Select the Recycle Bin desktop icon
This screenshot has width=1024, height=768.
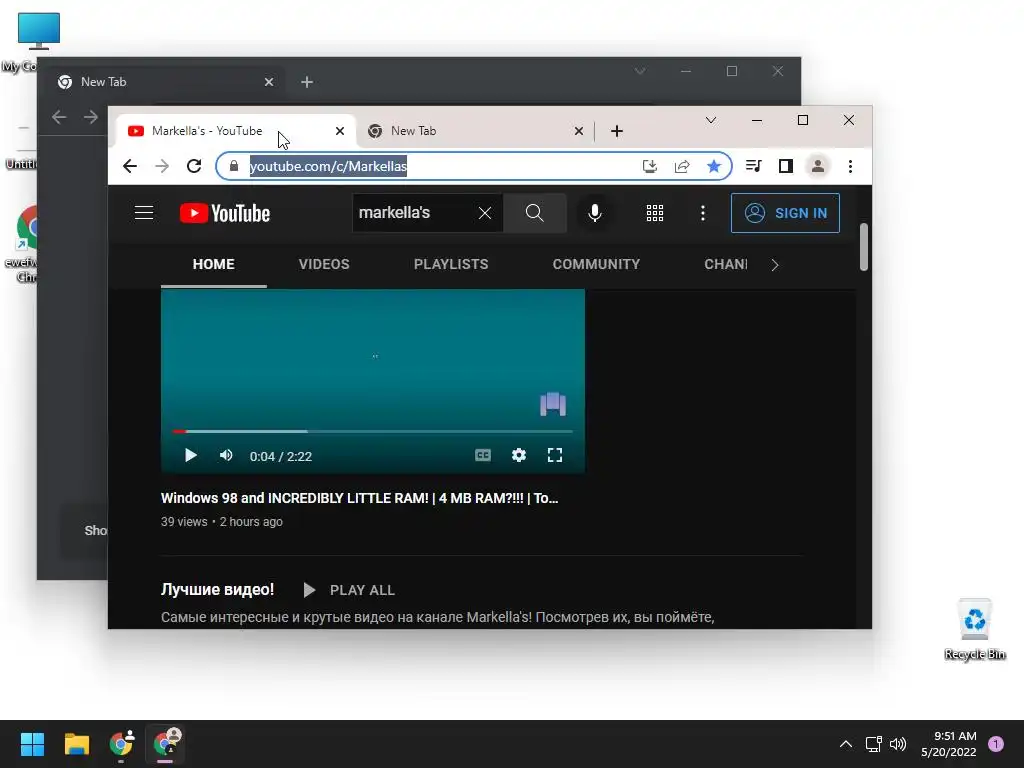(975, 628)
